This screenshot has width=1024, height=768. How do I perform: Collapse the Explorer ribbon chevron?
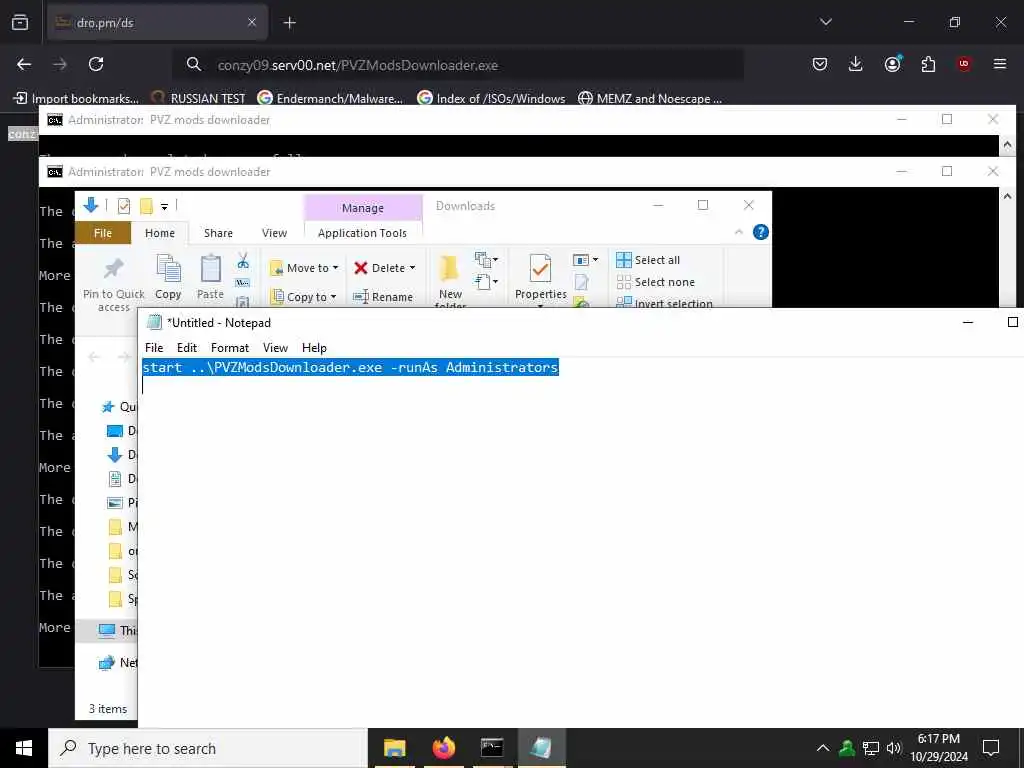click(739, 232)
